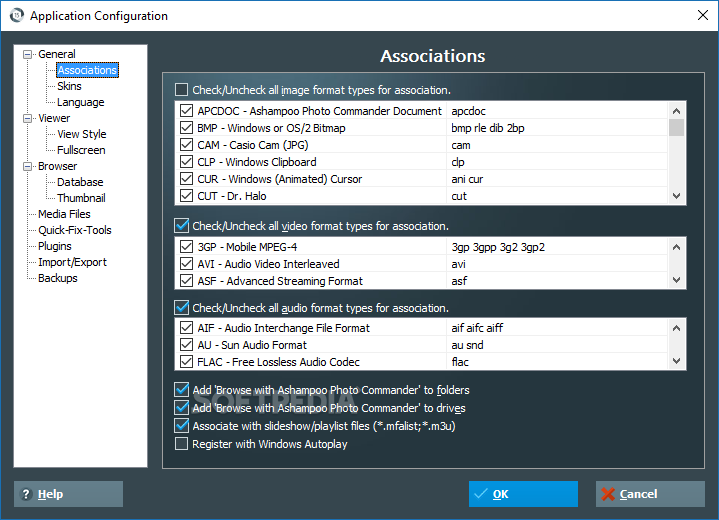This screenshot has height=520, width=719.
Task: Select the General tree item
Action: click(57, 54)
